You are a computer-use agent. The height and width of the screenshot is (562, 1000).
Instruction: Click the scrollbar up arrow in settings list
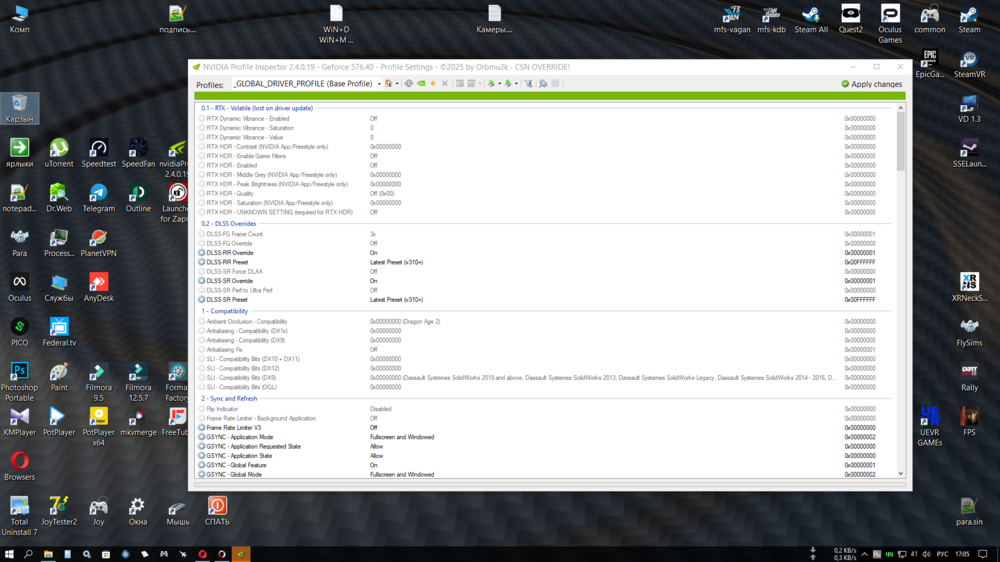pyautogui.click(x=901, y=108)
